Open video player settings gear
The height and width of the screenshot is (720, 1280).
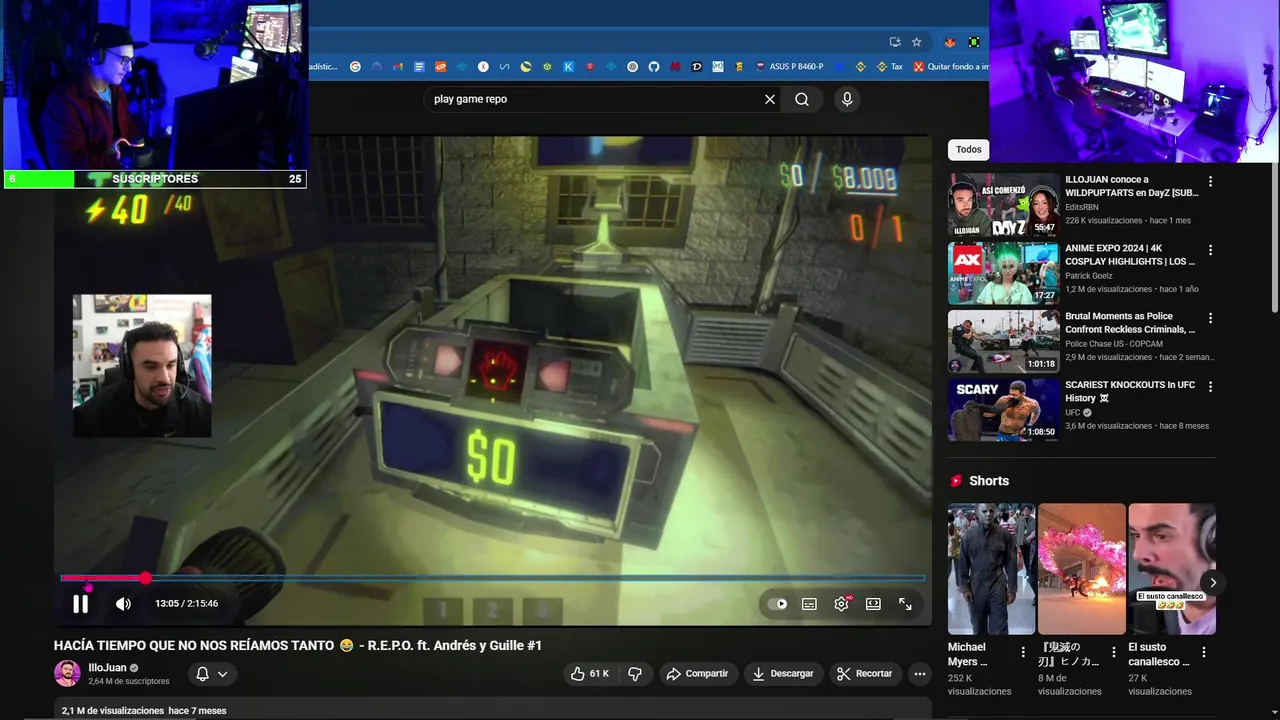pos(841,604)
